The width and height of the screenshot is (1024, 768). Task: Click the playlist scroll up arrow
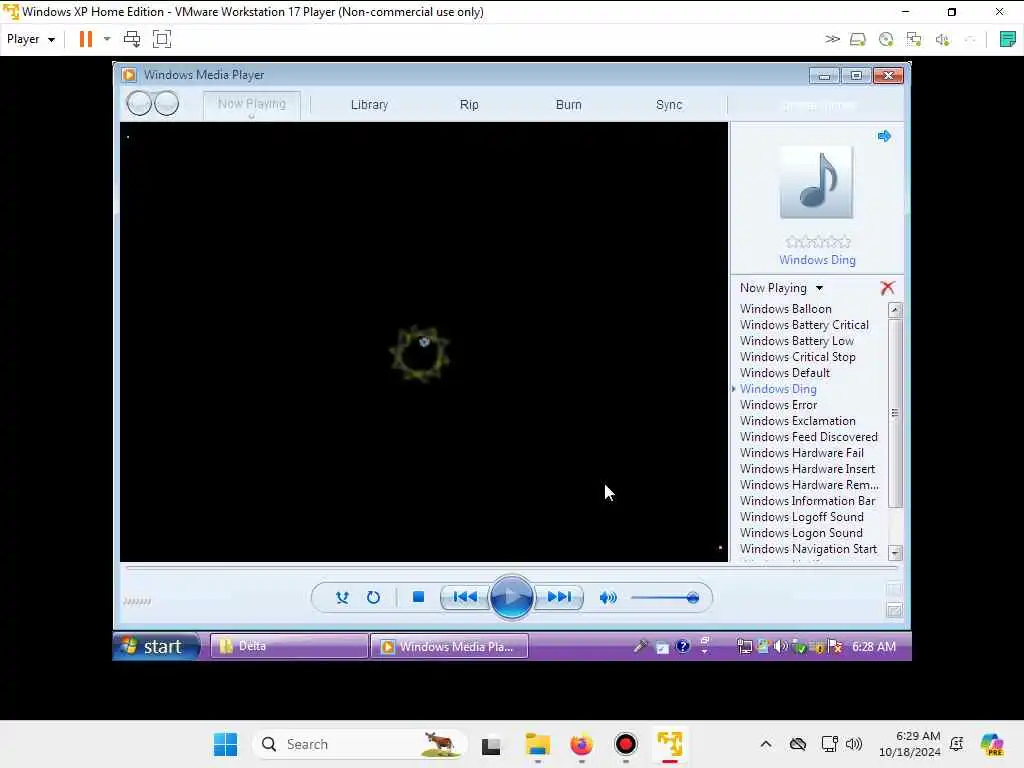tap(895, 310)
